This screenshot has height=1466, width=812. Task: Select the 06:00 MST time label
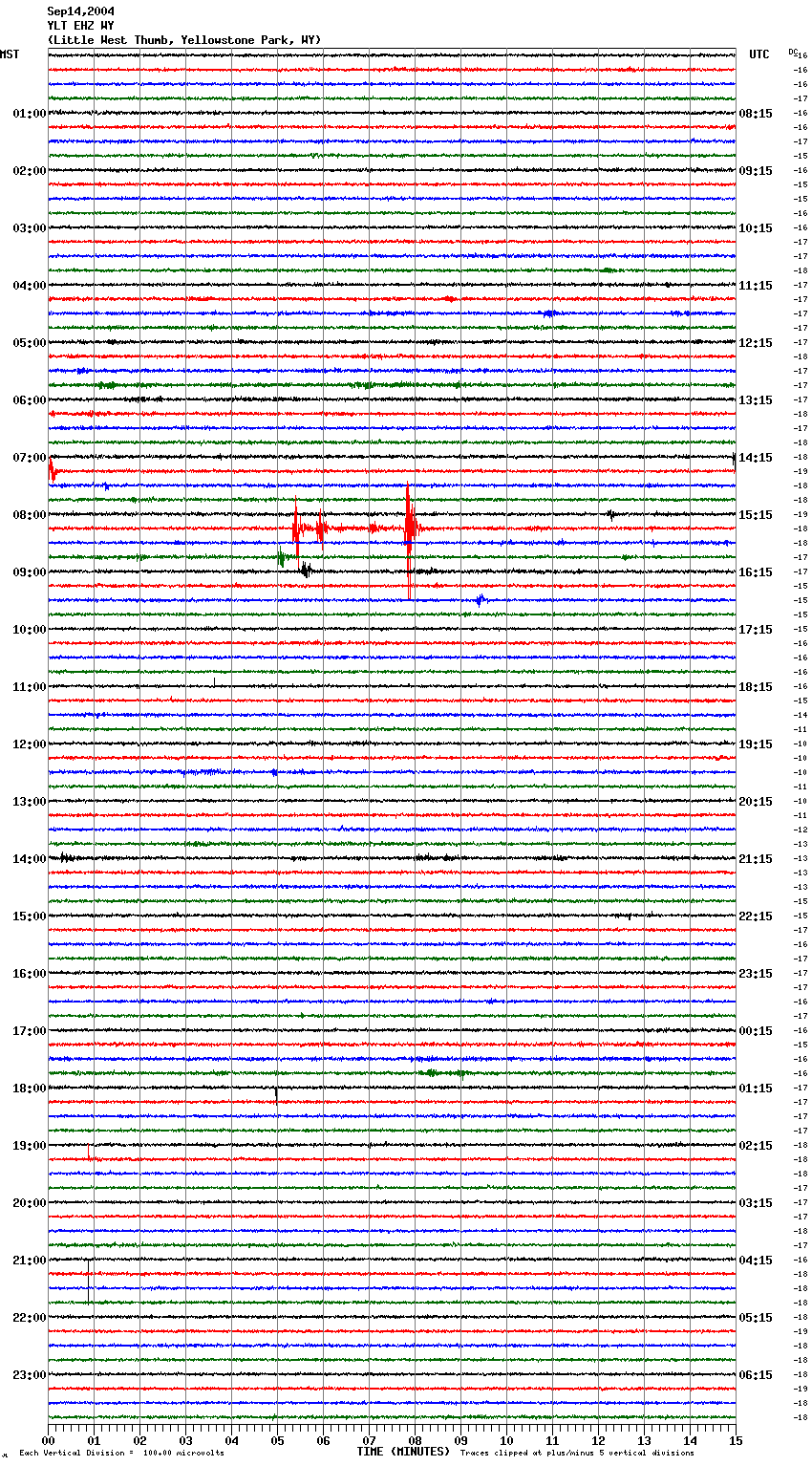pyautogui.click(x=30, y=400)
